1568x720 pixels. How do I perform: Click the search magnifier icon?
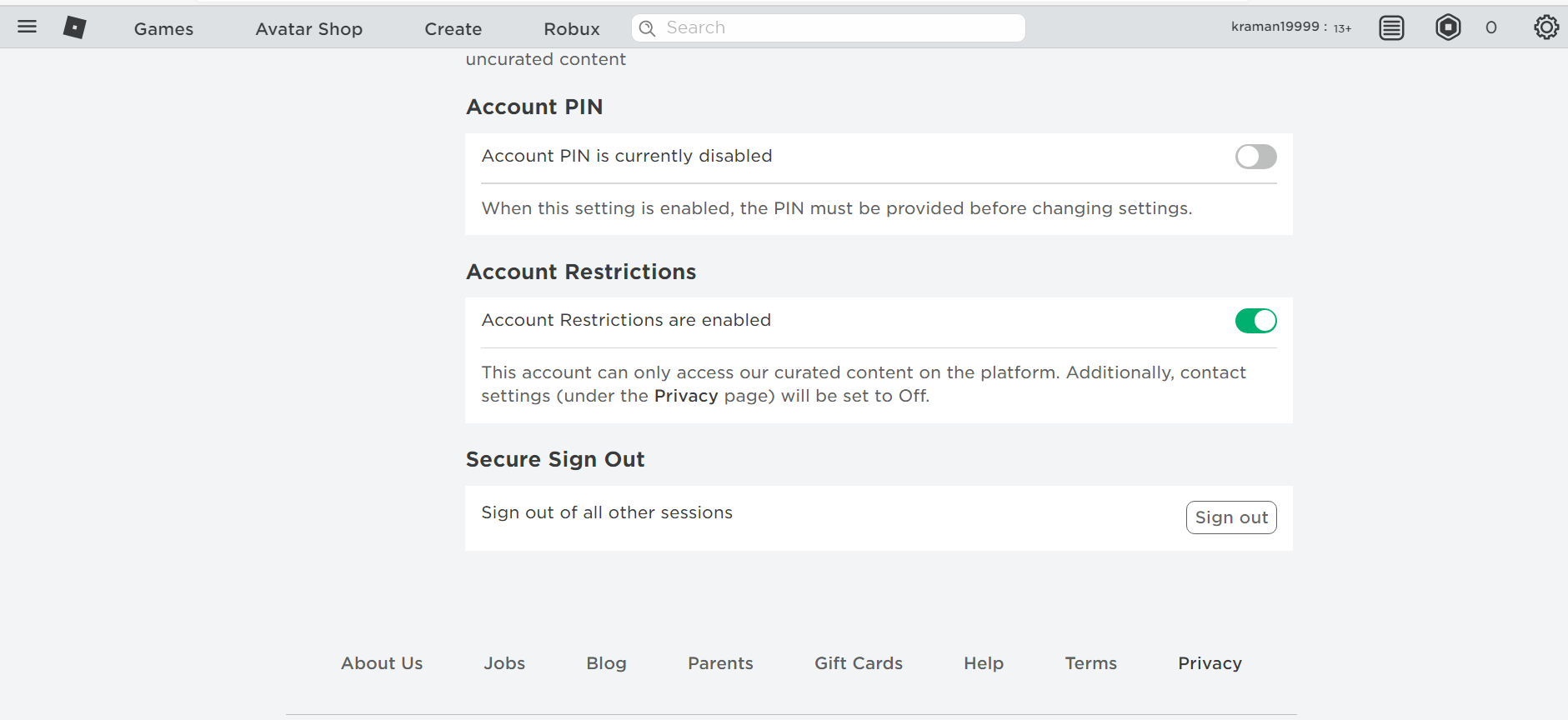pos(647,28)
